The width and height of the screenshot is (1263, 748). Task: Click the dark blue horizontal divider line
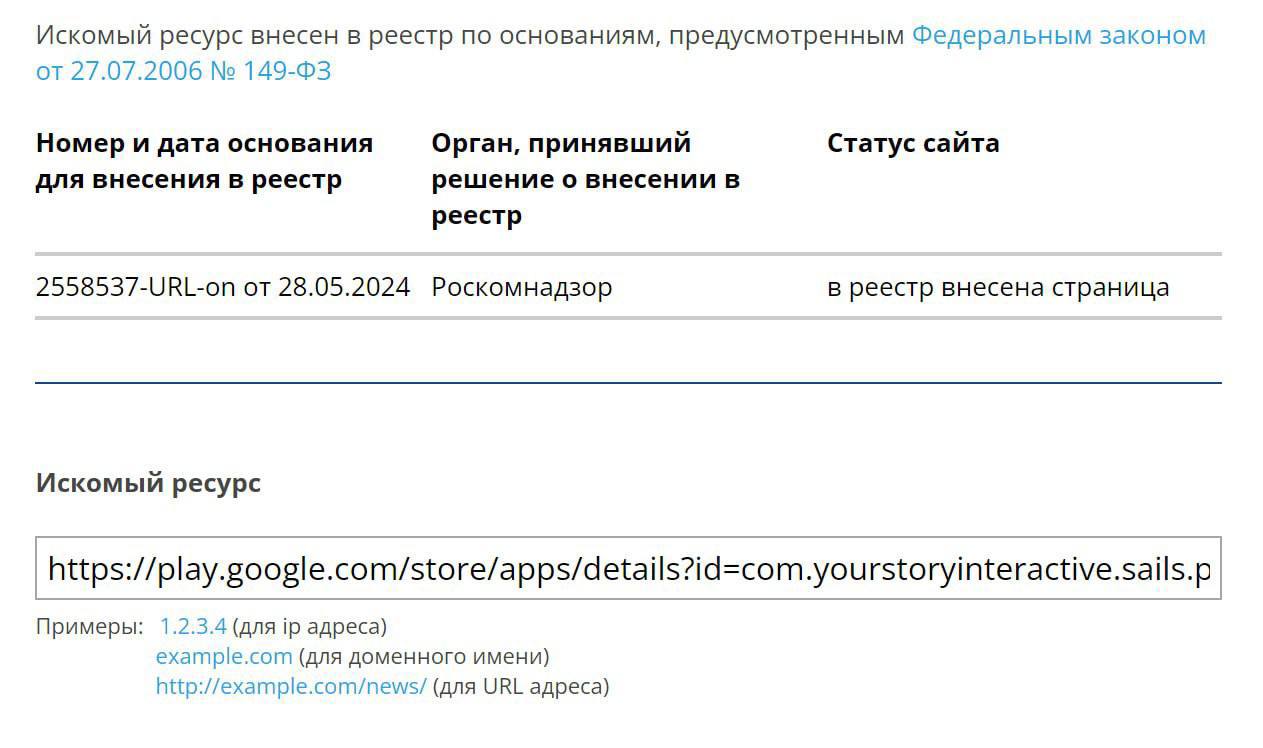point(628,382)
